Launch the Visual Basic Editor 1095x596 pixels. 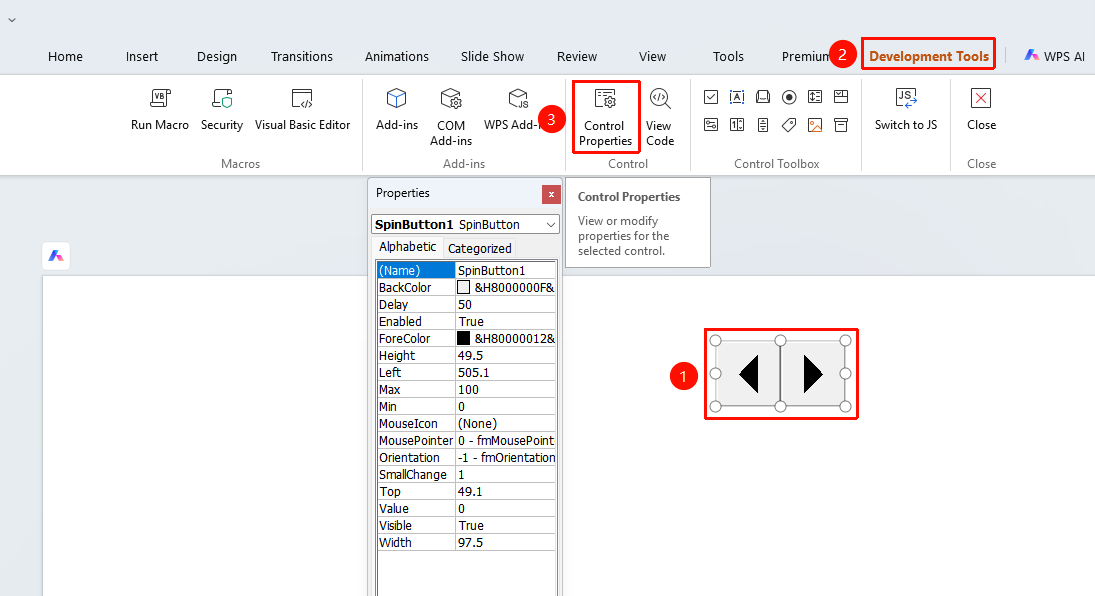[x=302, y=110]
